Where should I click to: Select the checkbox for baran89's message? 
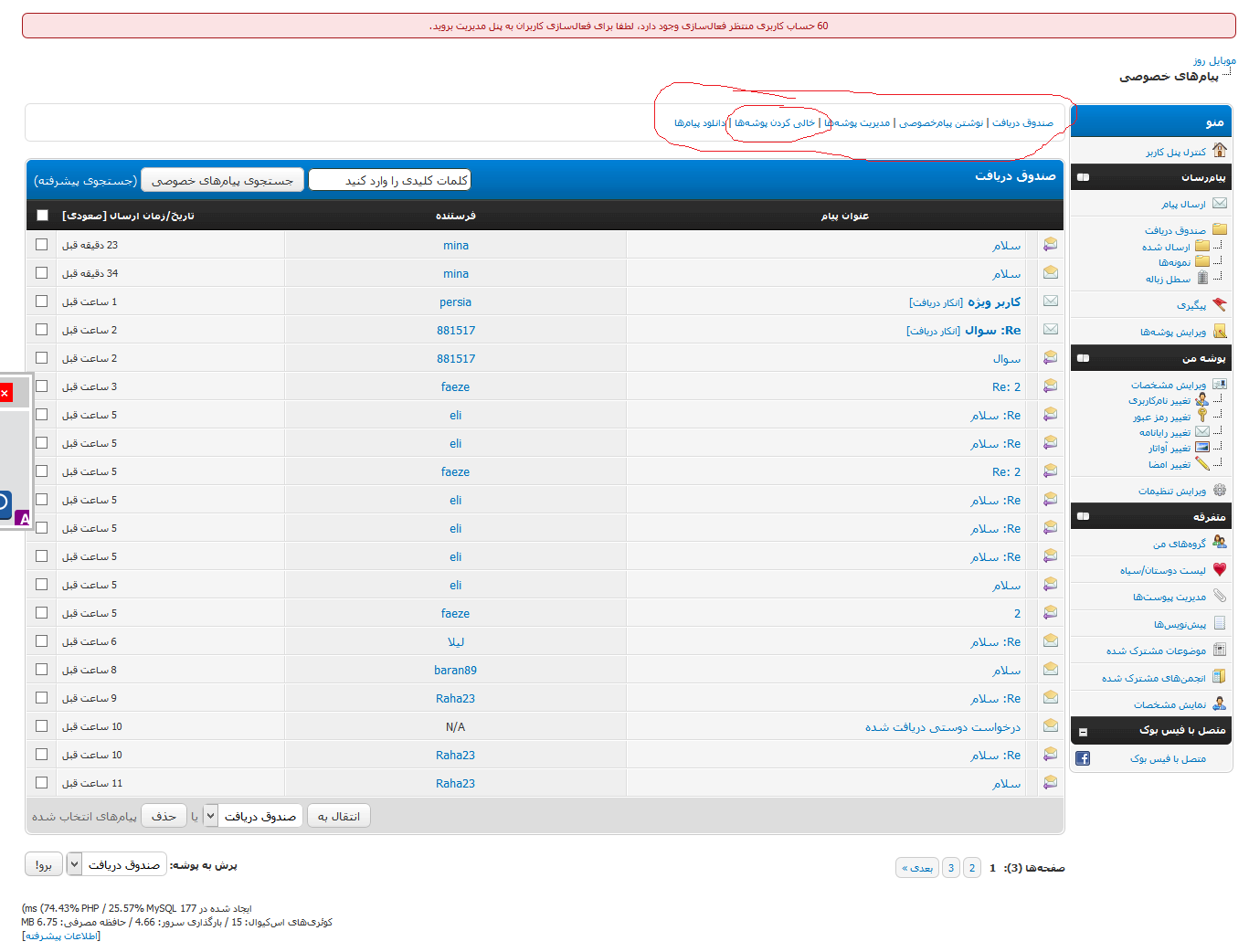(x=41, y=670)
